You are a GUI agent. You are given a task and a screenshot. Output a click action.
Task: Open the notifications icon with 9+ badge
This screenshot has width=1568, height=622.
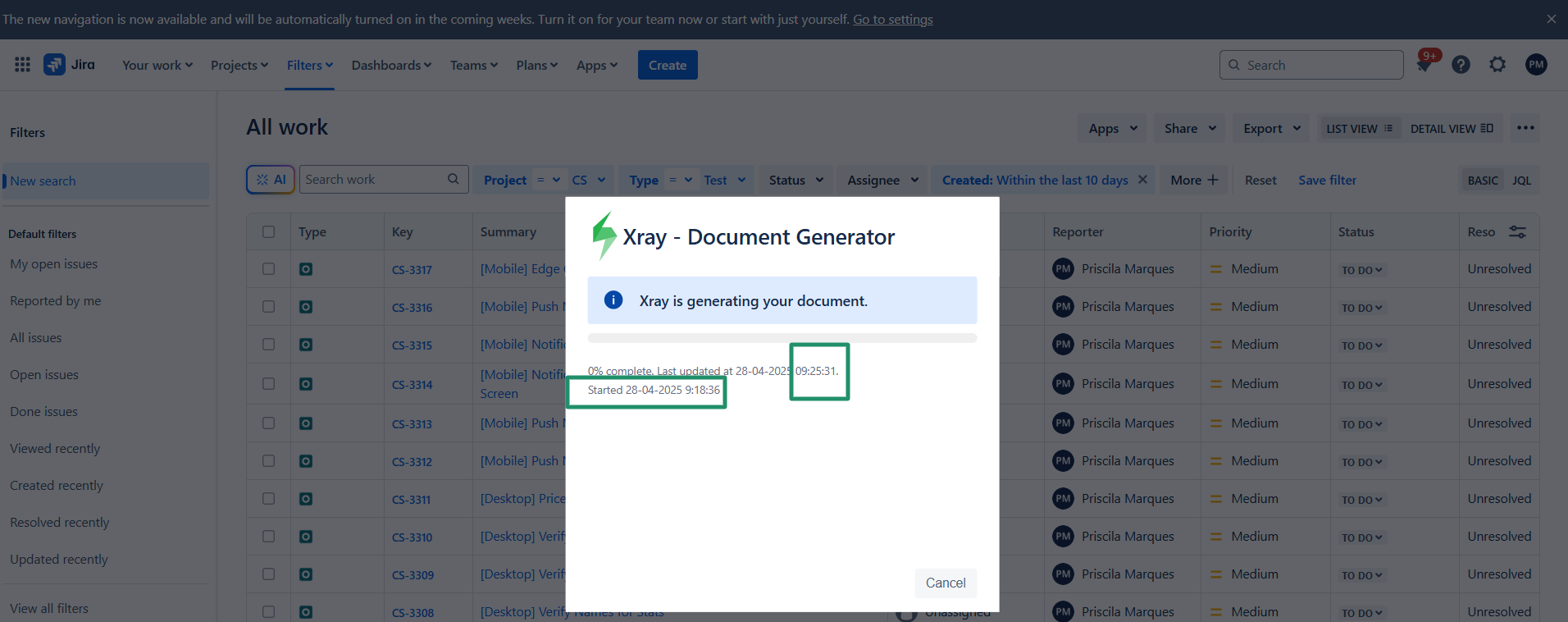tap(1424, 65)
